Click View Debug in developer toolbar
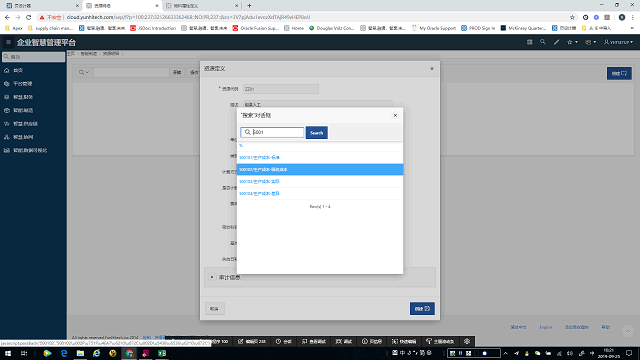 tap(313, 342)
